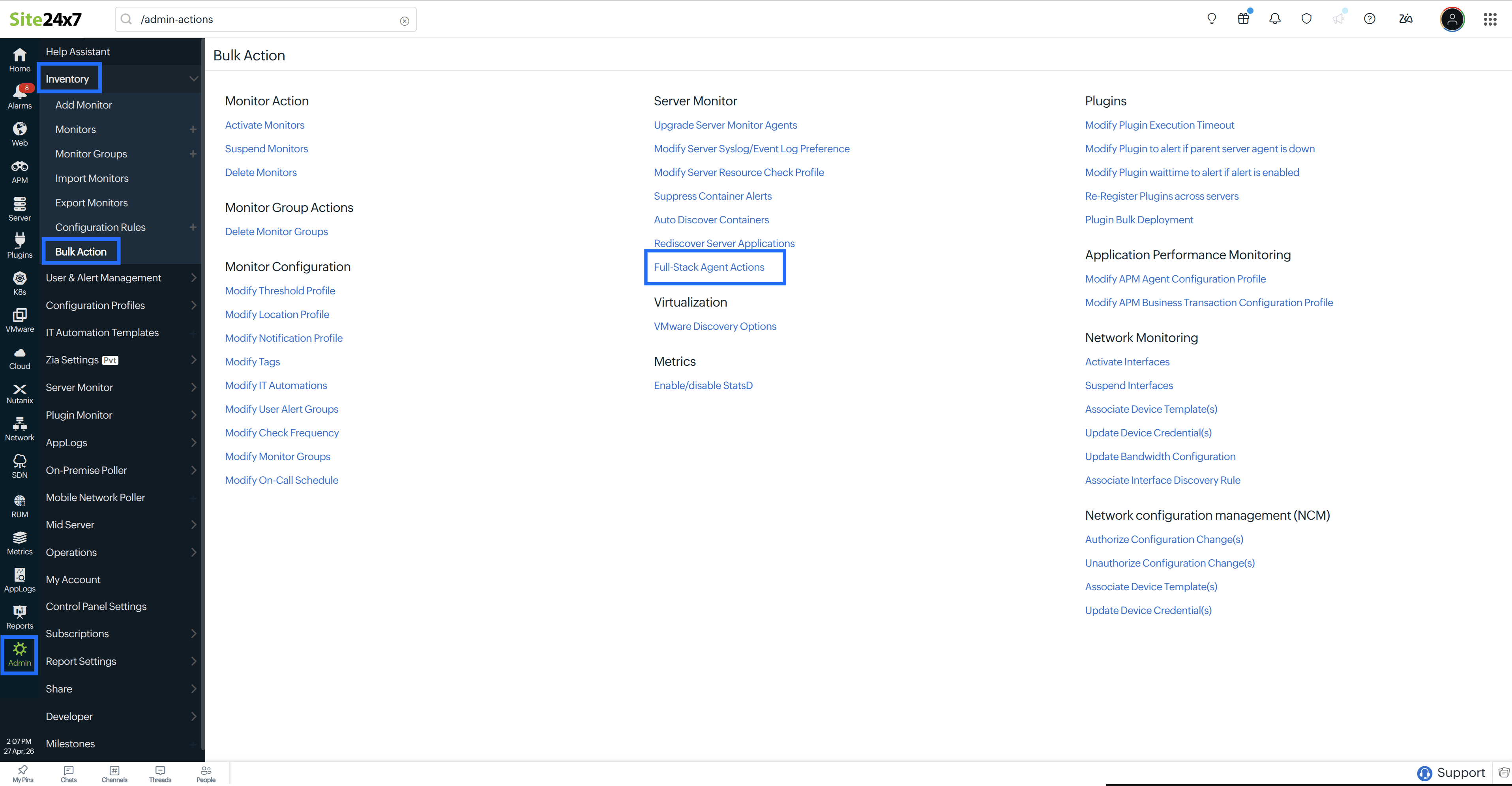Open the RUM sidebar icon

(19, 506)
